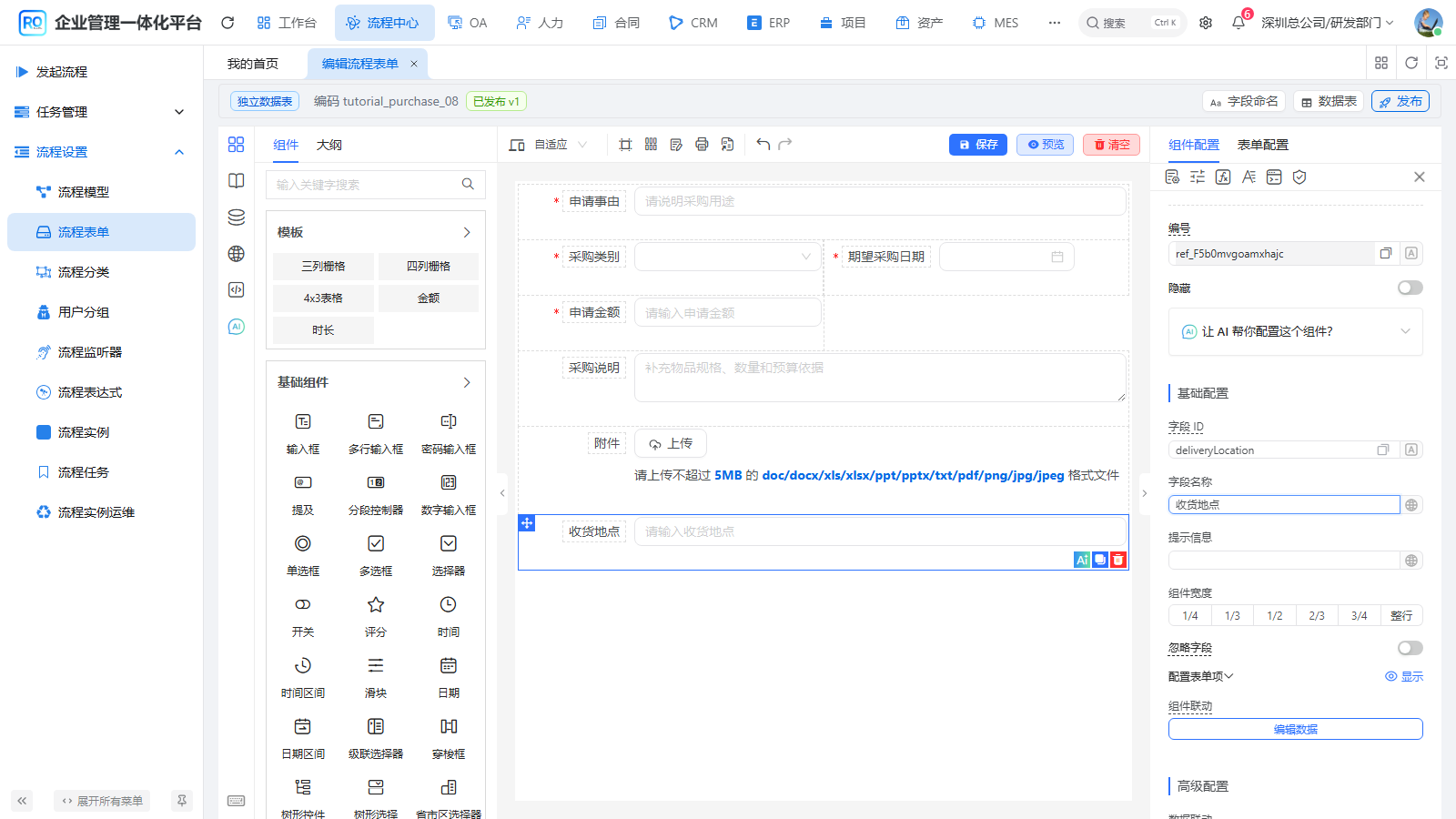Copy the selected 收货地点 component with the duplicate icon
This screenshot has height=819, width=1456.
point(1100,560)
